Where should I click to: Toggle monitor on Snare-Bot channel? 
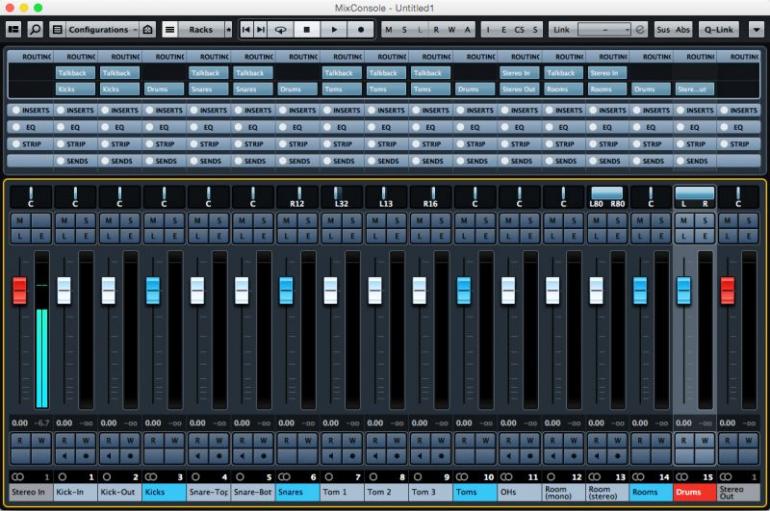point(242,456)
